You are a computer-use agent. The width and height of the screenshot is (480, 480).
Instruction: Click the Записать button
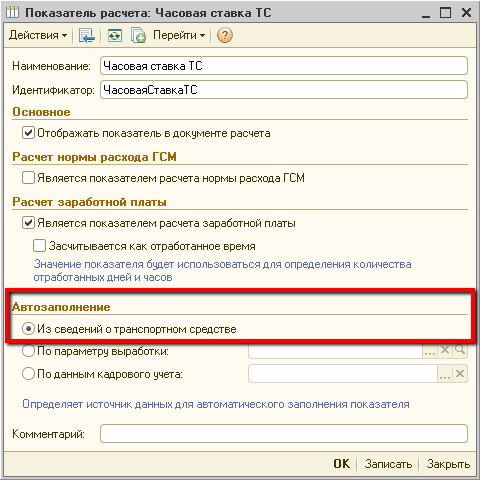point(388,464)
